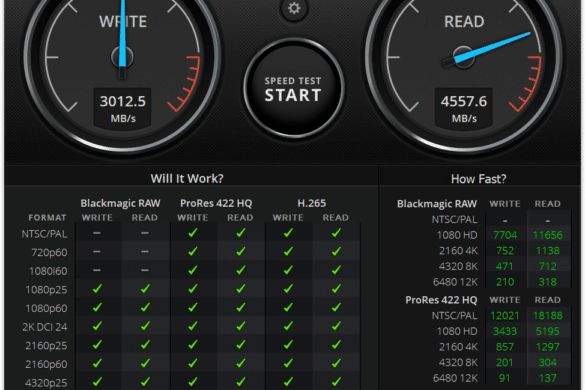Click ProRes 422 HQ read checkmark for NTSC/PAL
Viewport: 585px width, 390px height.
point(241,233)
